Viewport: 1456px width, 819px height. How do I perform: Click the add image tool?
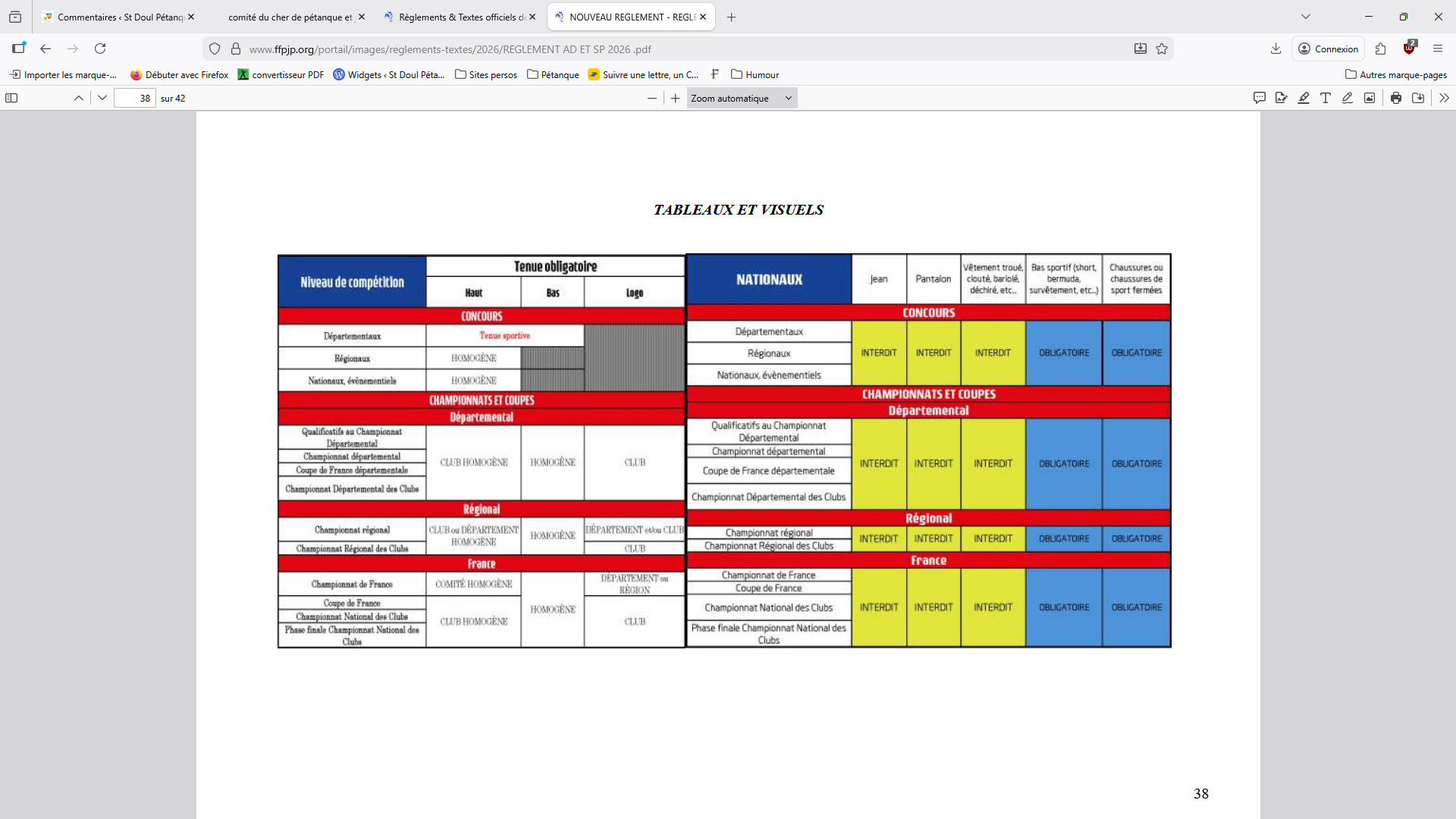(1370, 98)
